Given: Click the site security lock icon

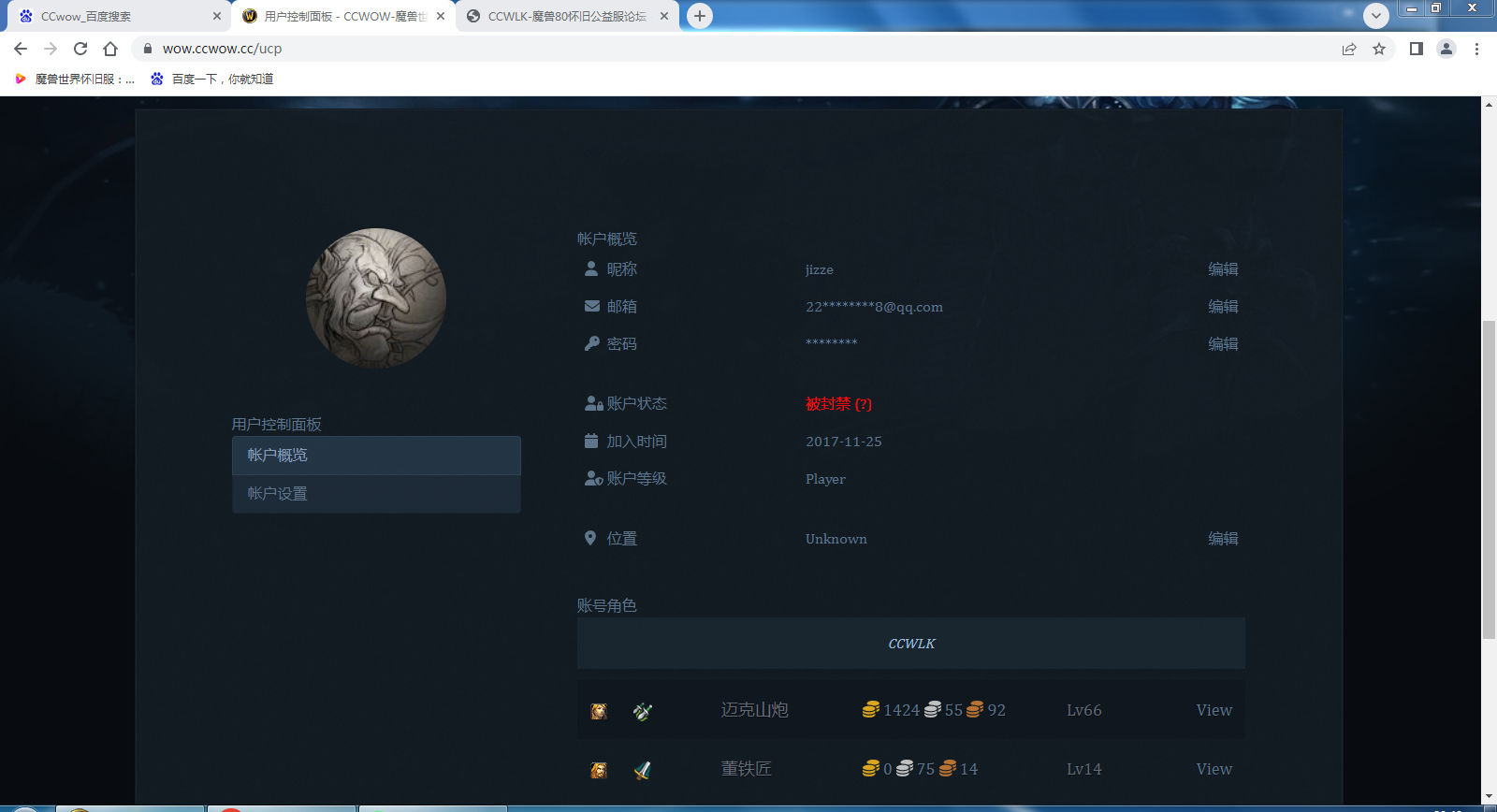Looking at the screenshot, I should [x=148, y=49].
